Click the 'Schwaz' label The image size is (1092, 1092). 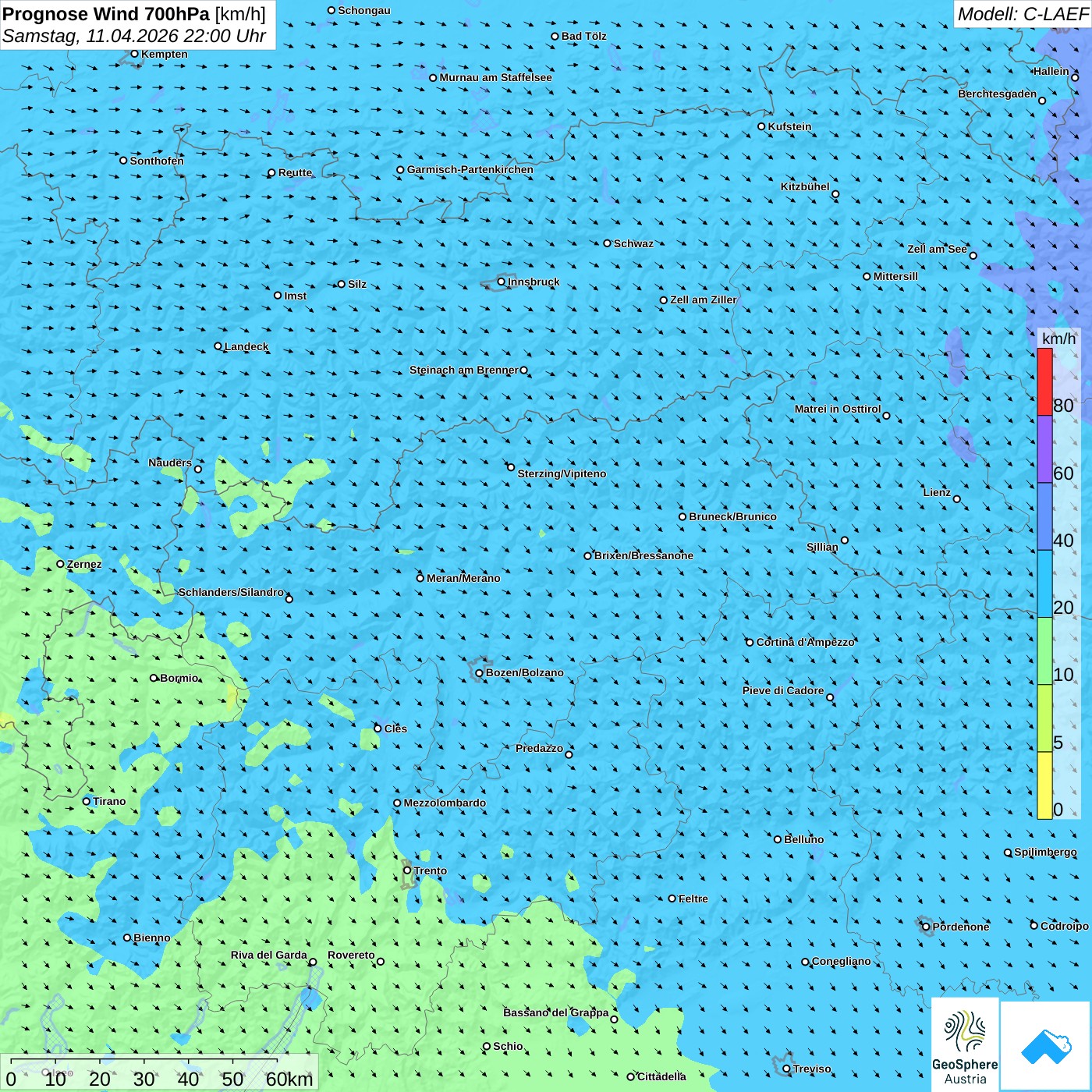[634, 243]
